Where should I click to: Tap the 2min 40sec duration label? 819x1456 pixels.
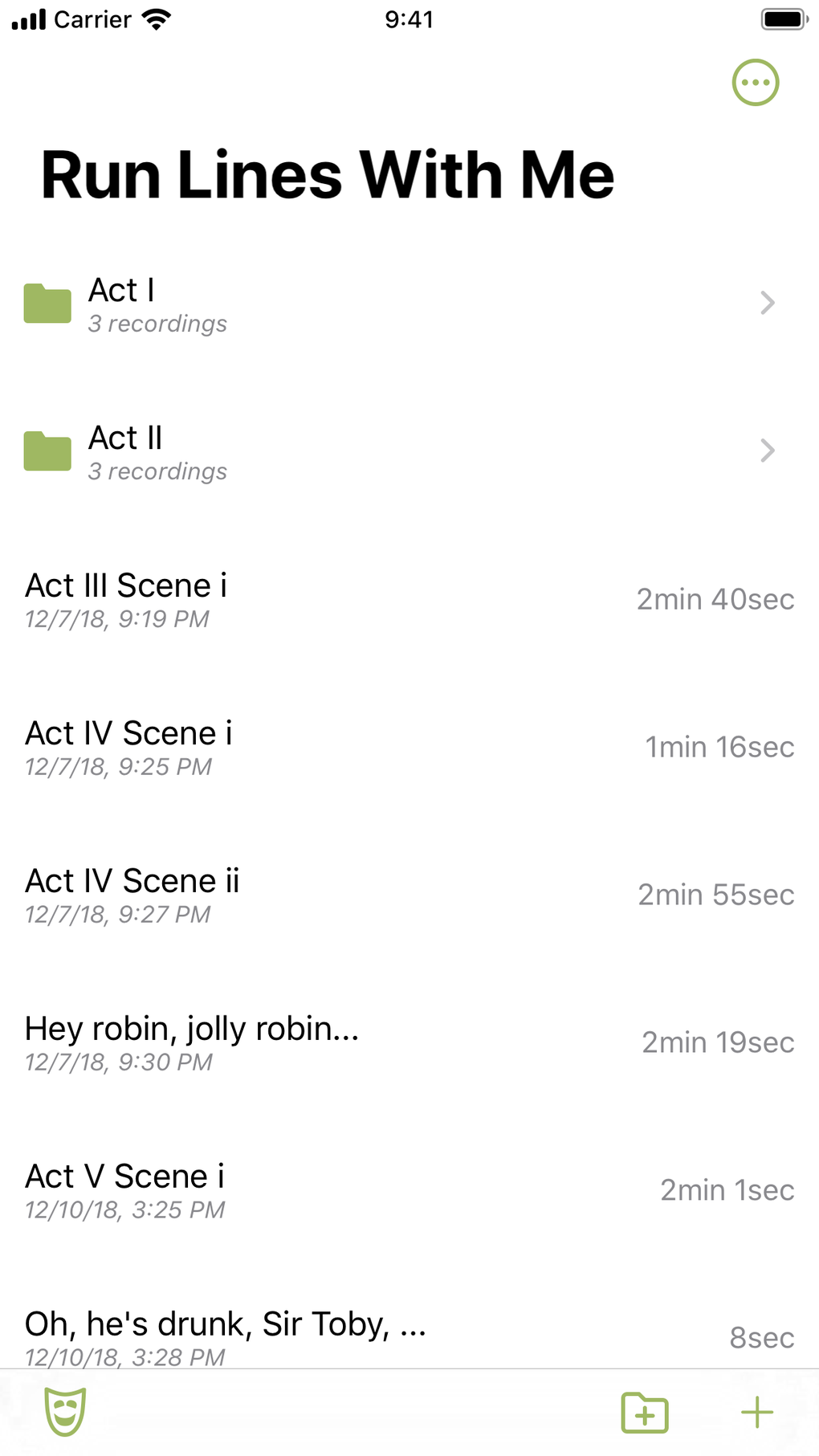[x=715, y=600]
